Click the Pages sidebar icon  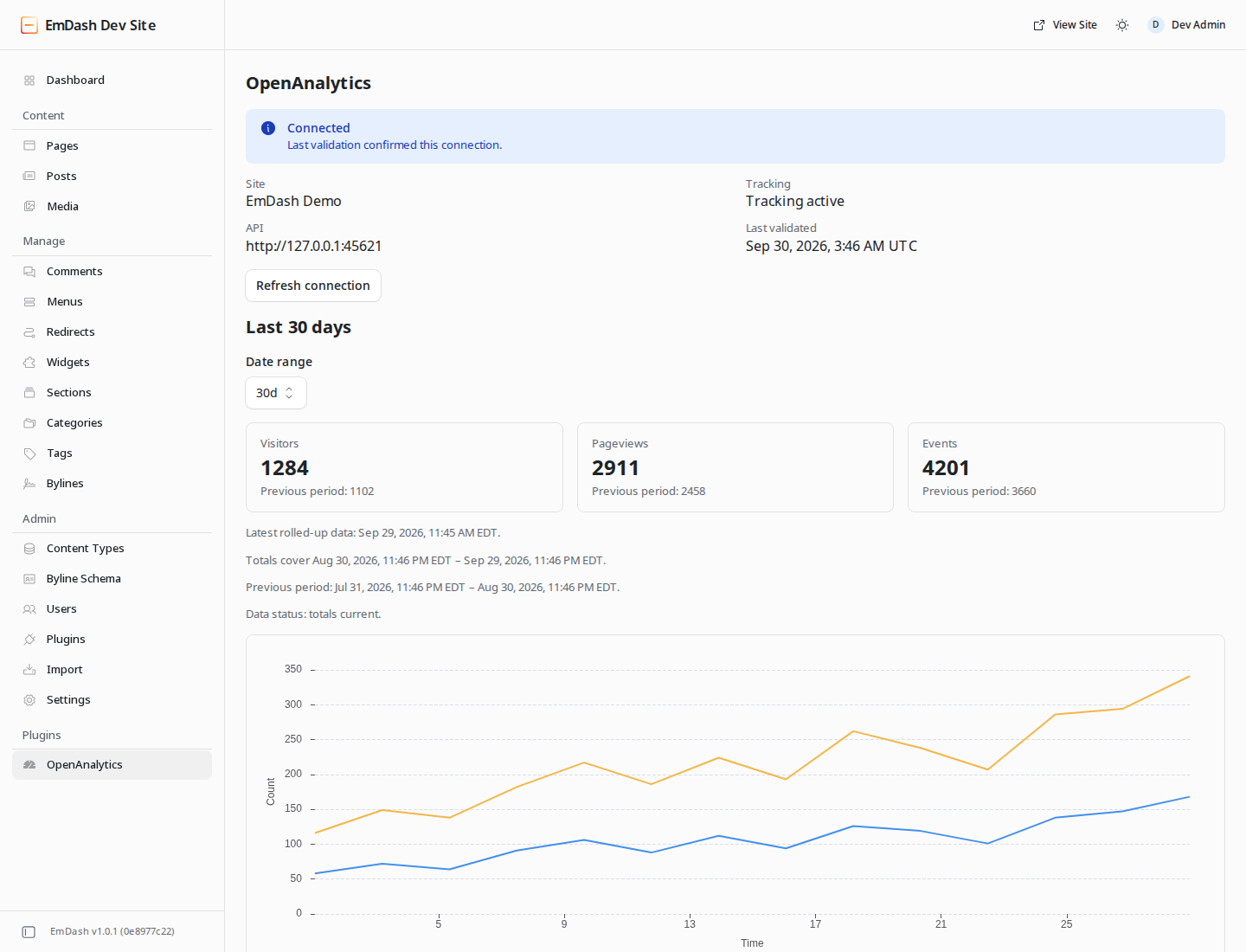click(29, 145)
